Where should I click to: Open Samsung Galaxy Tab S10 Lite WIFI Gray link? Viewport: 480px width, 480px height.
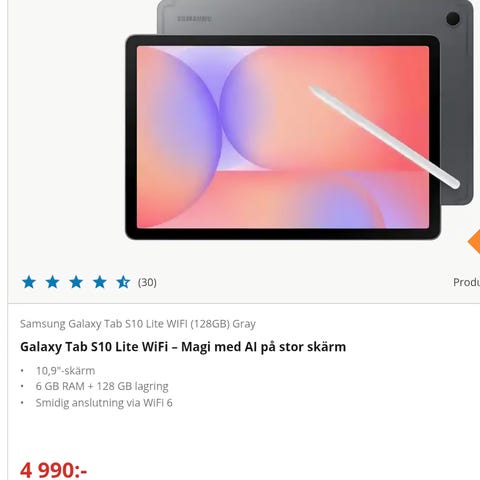tap(138, 324)
